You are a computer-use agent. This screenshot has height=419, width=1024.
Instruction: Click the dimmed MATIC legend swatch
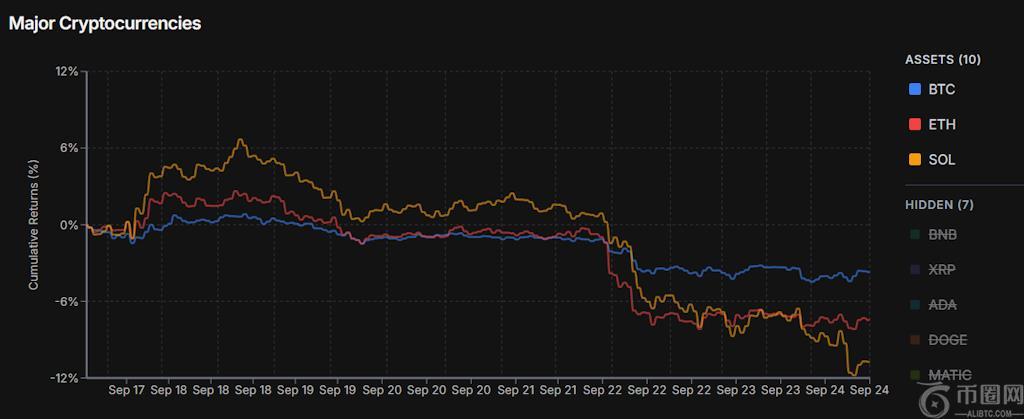pos(914,376)
